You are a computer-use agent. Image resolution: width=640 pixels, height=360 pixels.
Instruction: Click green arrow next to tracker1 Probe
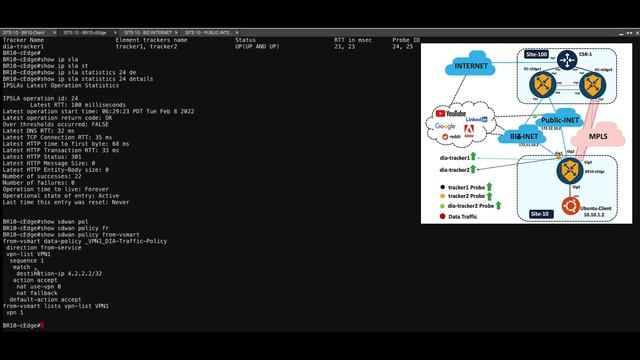[489, 187]
